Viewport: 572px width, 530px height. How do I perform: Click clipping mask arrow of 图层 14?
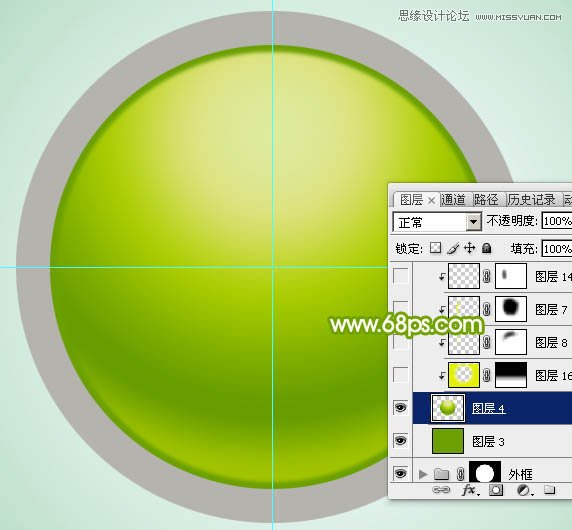pyautogui.click(x=442, y=277)
